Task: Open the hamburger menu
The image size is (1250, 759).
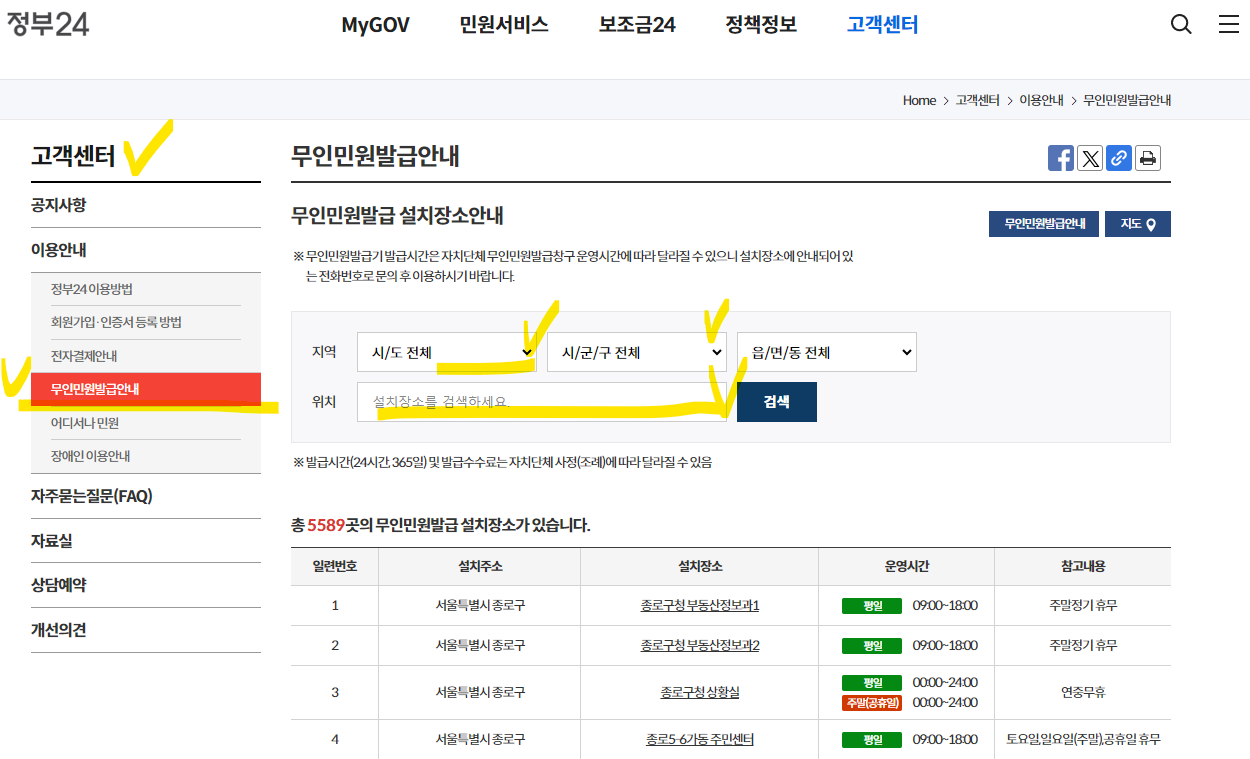Action: [x=1229, y=24]
